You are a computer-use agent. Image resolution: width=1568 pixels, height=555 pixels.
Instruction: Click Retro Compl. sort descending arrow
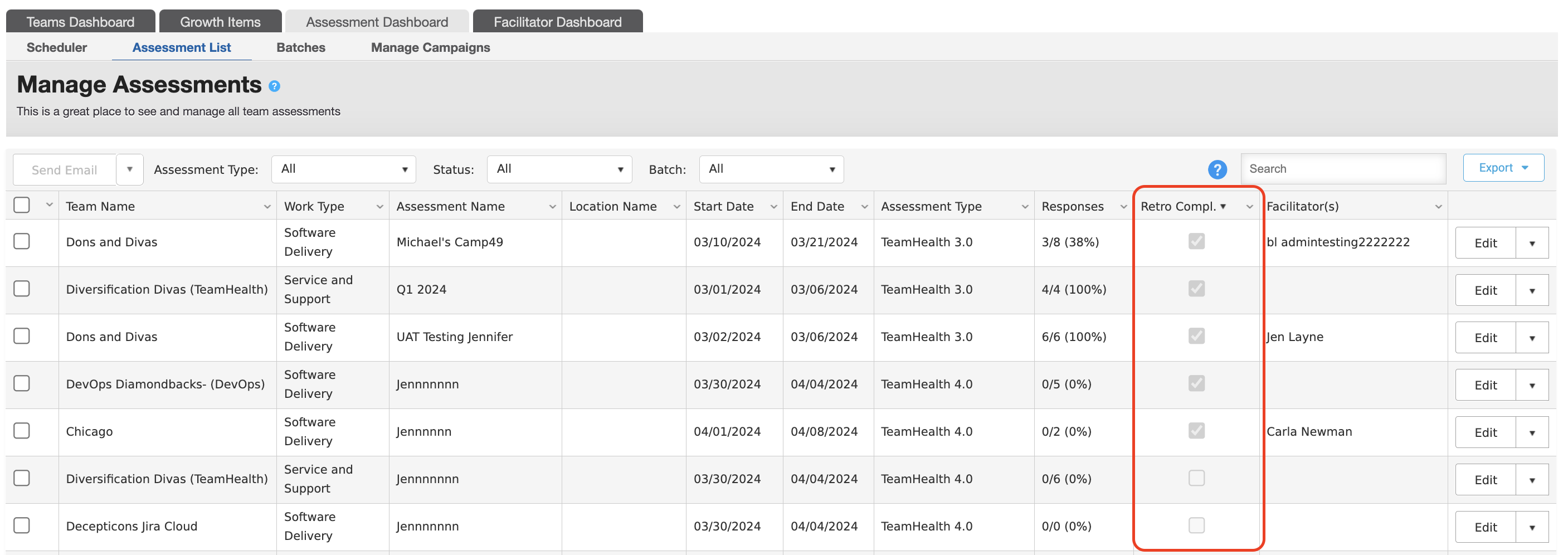1223,206
